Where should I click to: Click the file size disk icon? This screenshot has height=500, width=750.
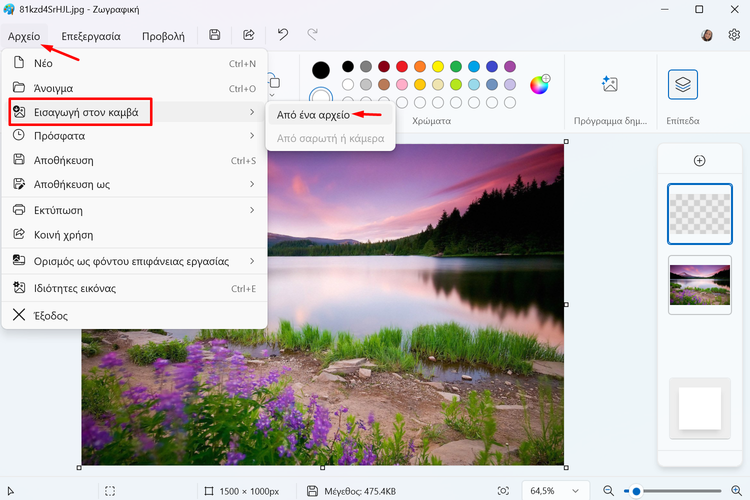point(312,491)
